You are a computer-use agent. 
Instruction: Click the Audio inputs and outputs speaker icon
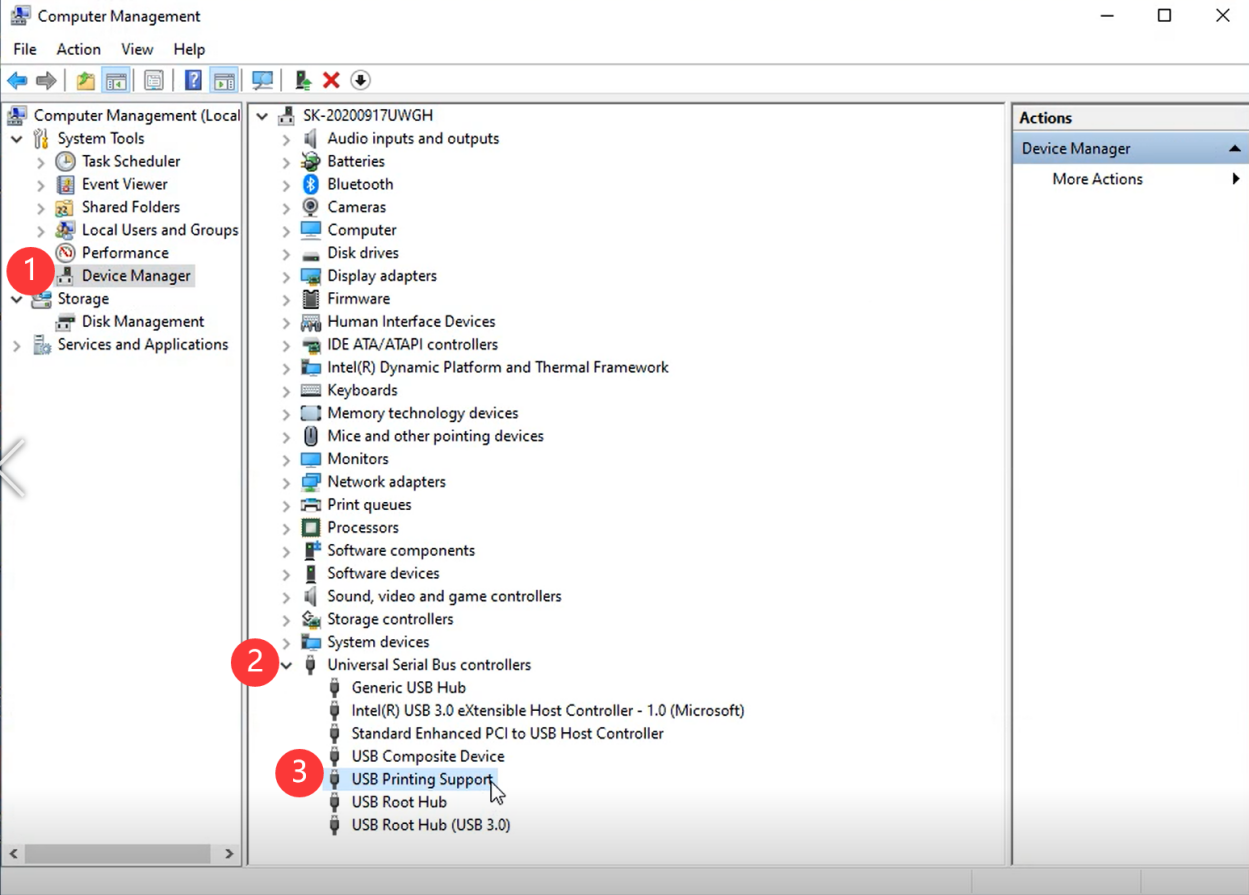(311, 138)
